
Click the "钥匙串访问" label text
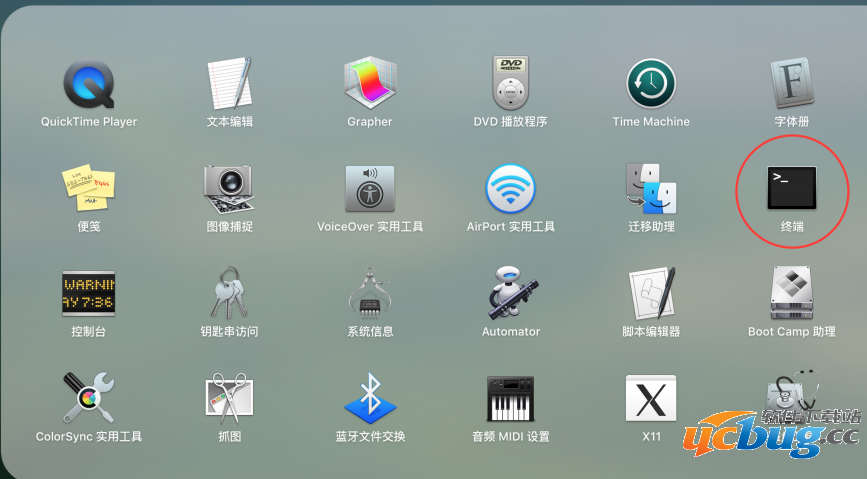[x=229, y=332]
